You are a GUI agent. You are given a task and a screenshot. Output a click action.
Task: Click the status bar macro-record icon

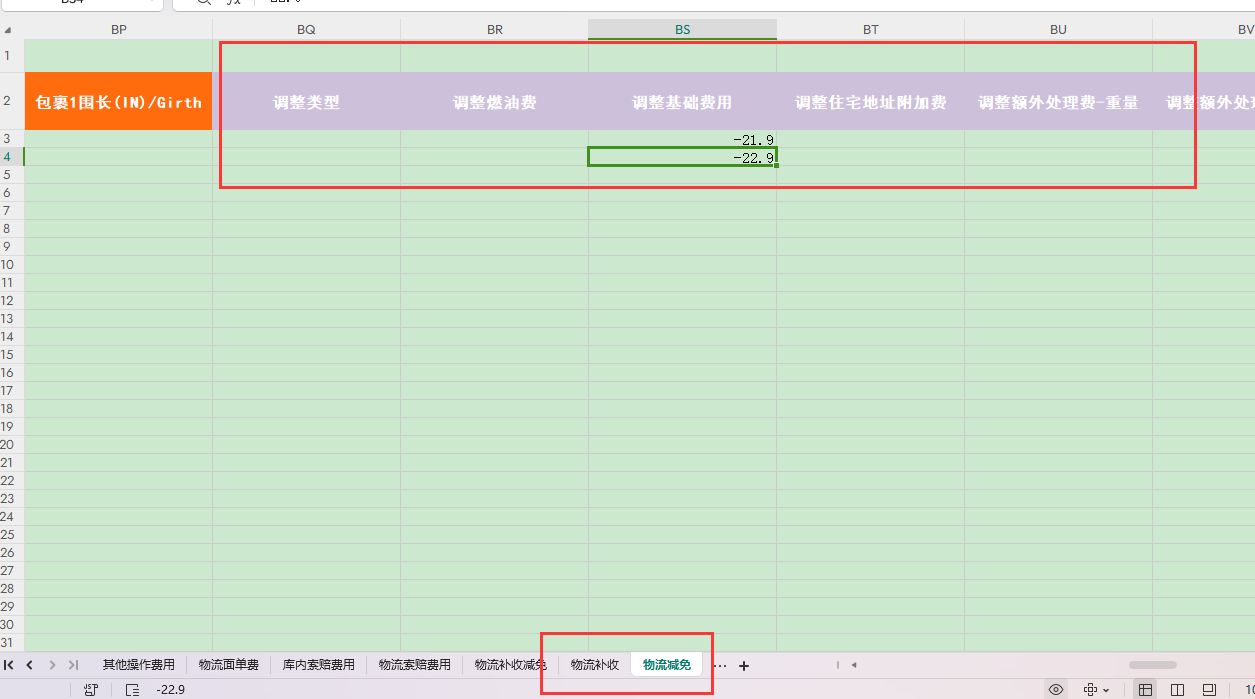pyautogui.click(x=91, y=690)
